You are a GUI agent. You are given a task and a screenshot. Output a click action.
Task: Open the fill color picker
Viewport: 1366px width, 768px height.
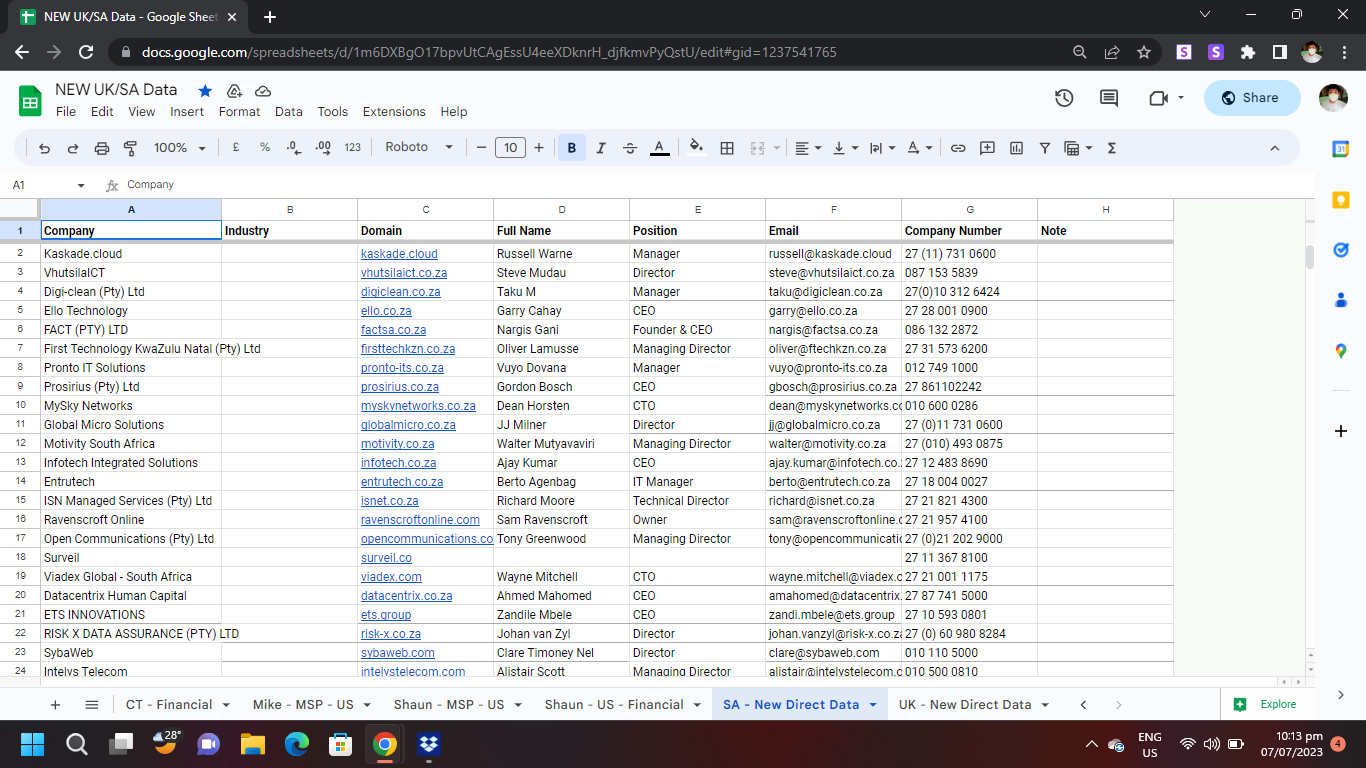(x=696, y=148)
